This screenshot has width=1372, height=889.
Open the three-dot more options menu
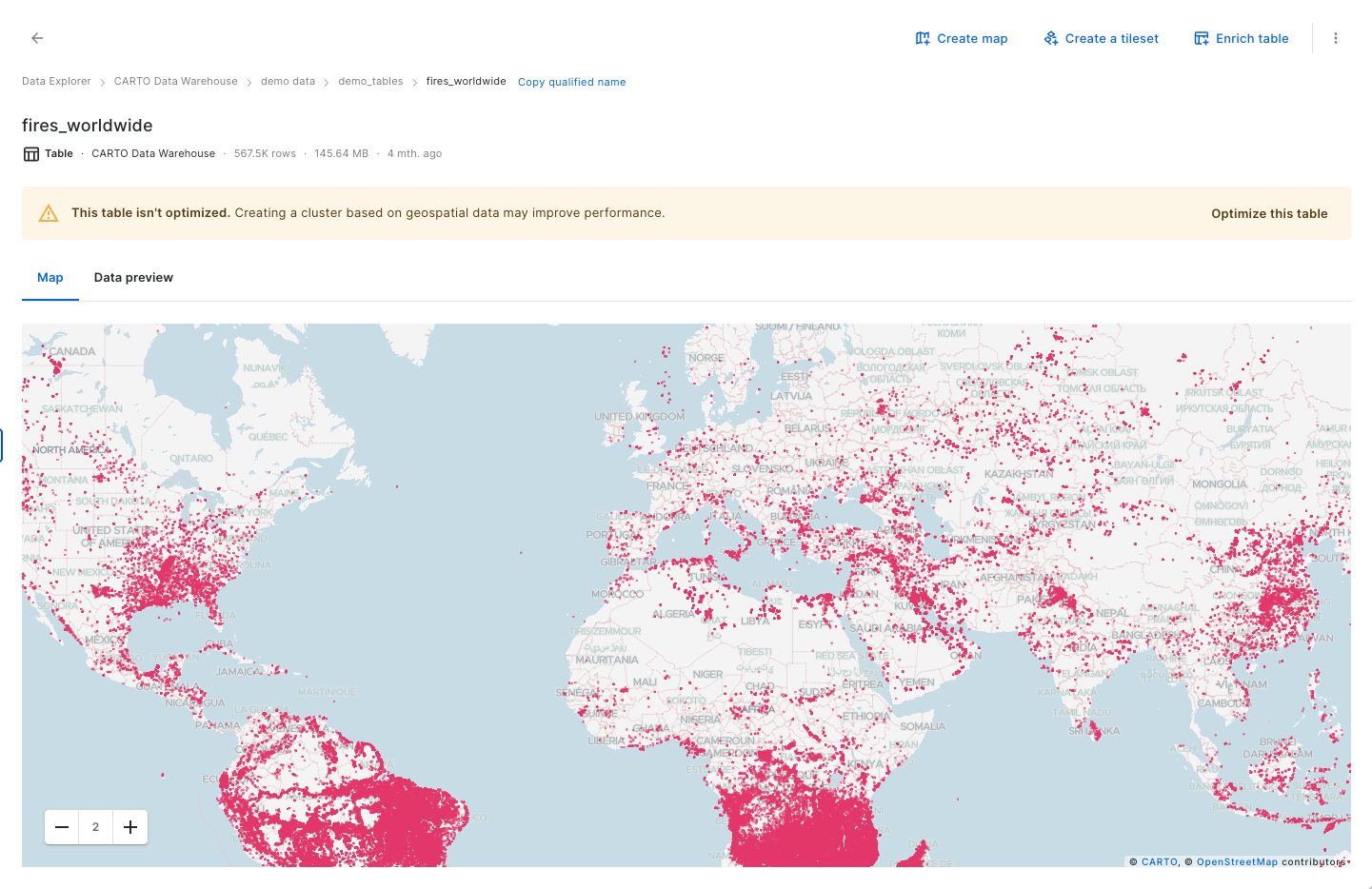pyautogui.click(x=1336, y=38)
